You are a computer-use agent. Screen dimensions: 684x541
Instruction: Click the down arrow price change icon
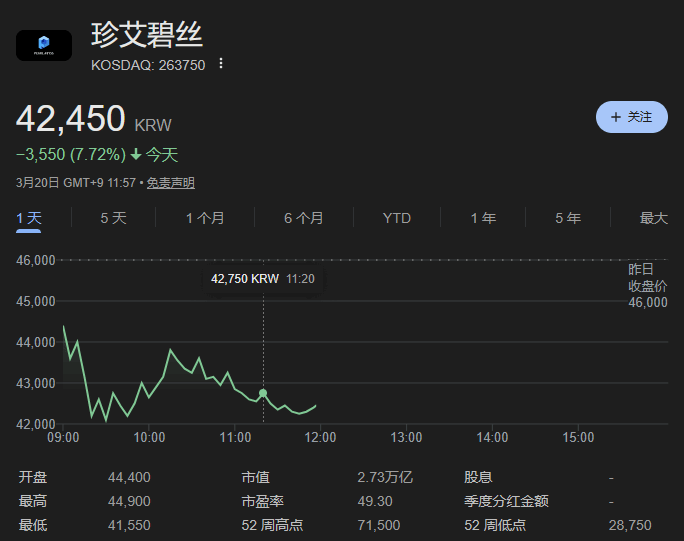(136, 155)
